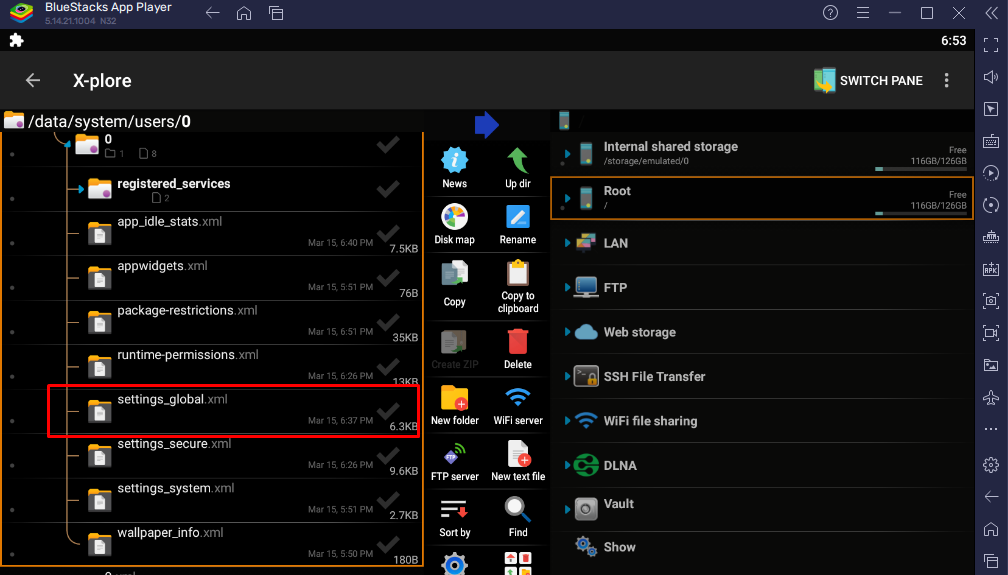Click the puzzle piece status icon
Image resolution: width=1008 pixels, height=575 pixels.
16,41
